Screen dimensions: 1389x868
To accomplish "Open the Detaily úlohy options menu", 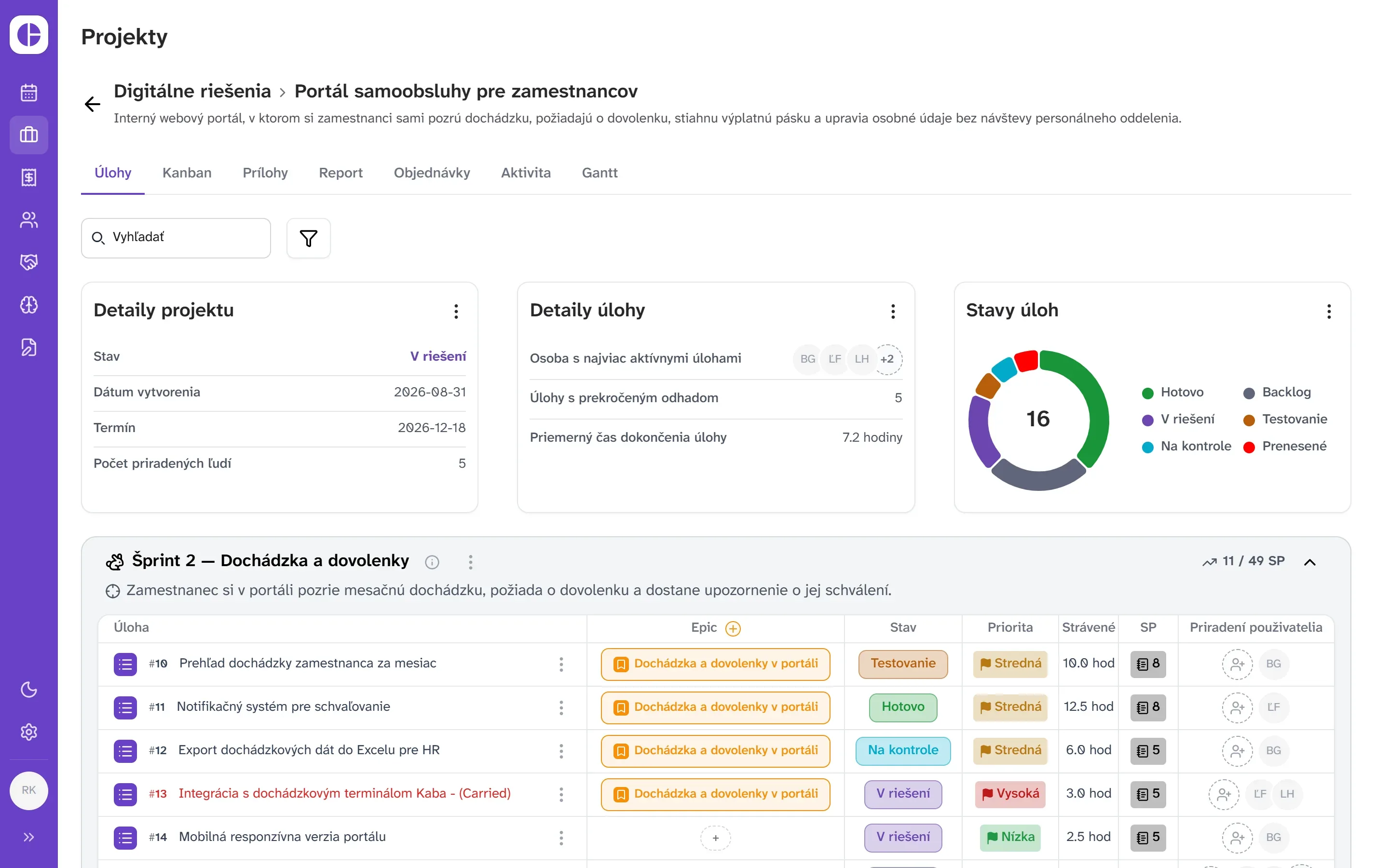I will click(x=893, y=311).
